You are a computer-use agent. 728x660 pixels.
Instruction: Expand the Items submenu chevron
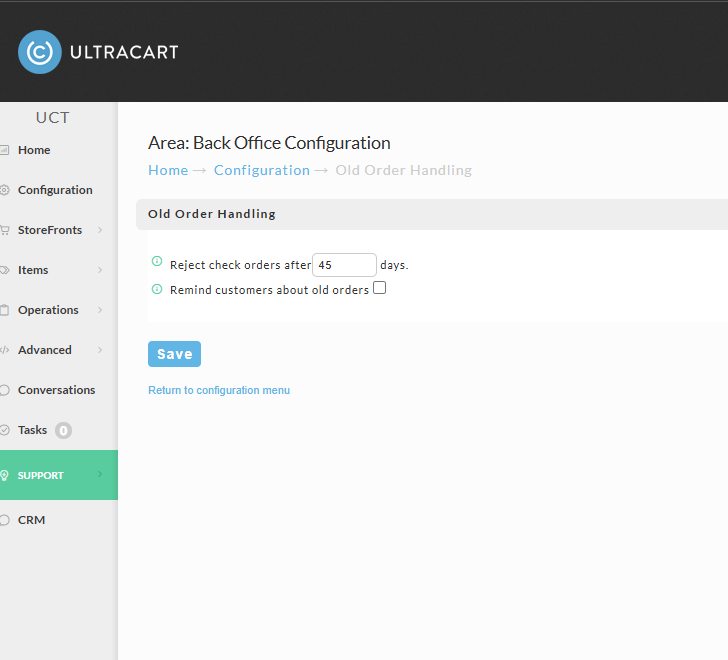[100, 270]
